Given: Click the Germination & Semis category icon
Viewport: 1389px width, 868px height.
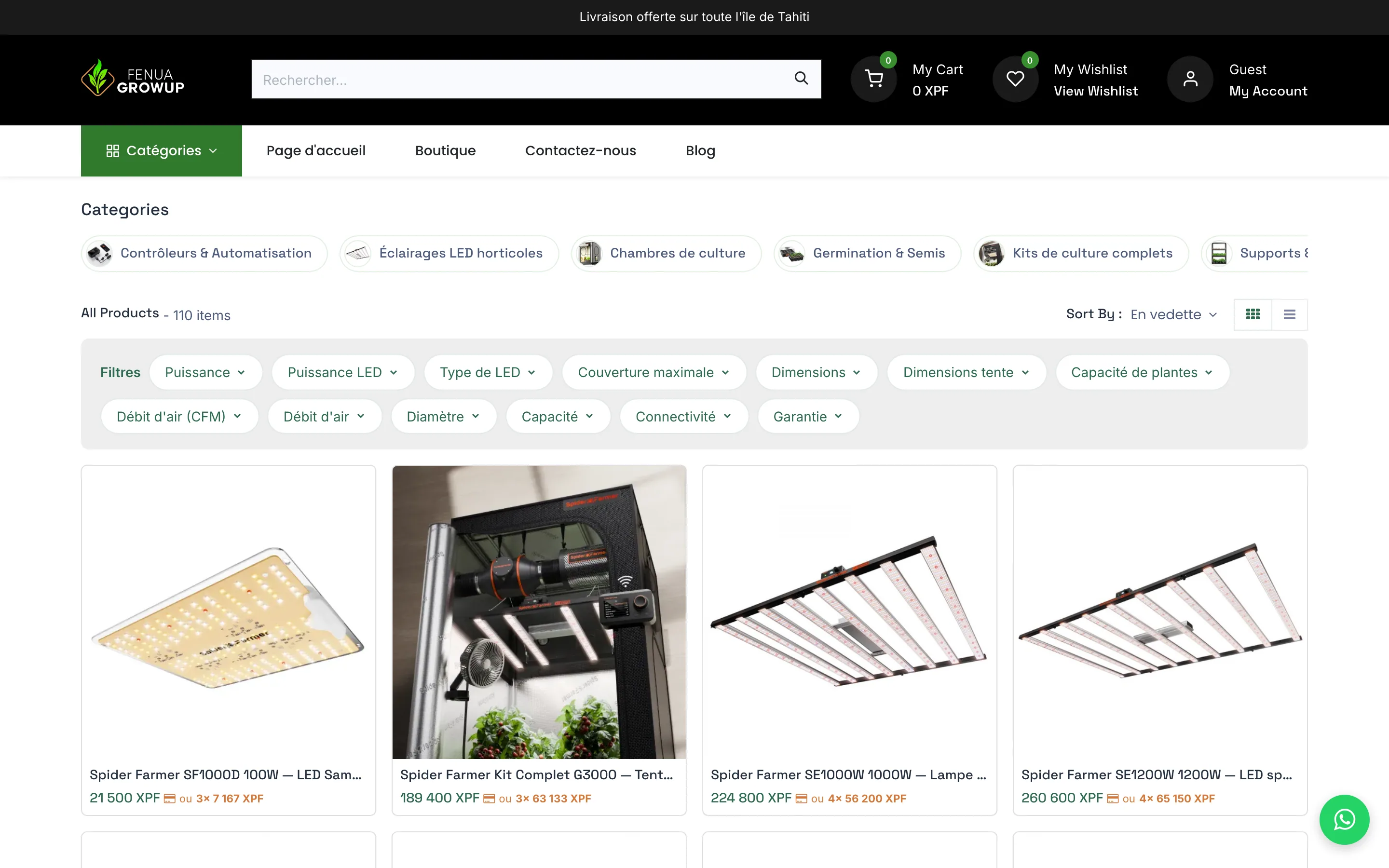Looking at the screenshot, I should (x=792, y=253).
